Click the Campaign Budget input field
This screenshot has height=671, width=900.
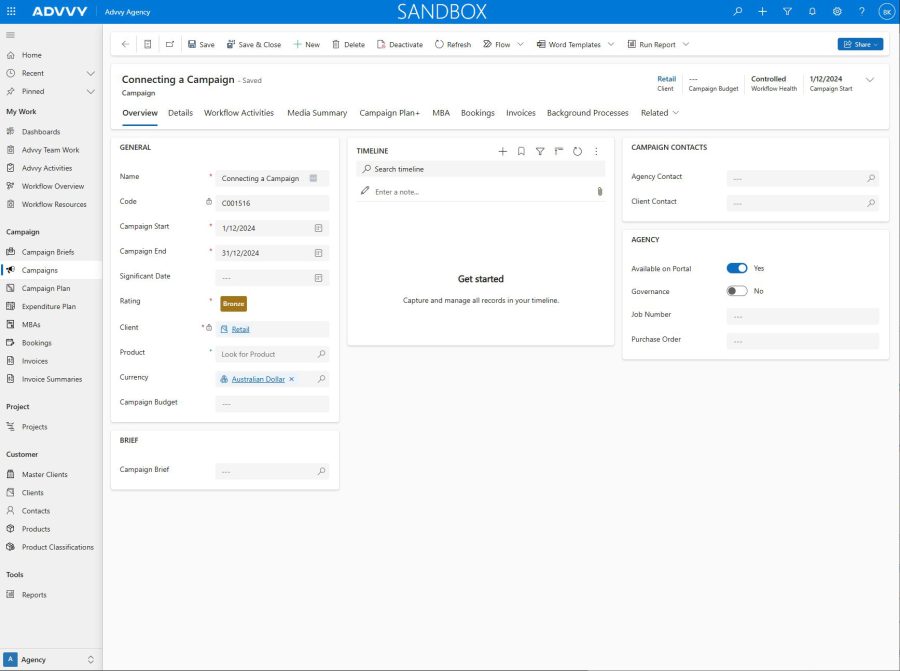(x=271, y=404)
